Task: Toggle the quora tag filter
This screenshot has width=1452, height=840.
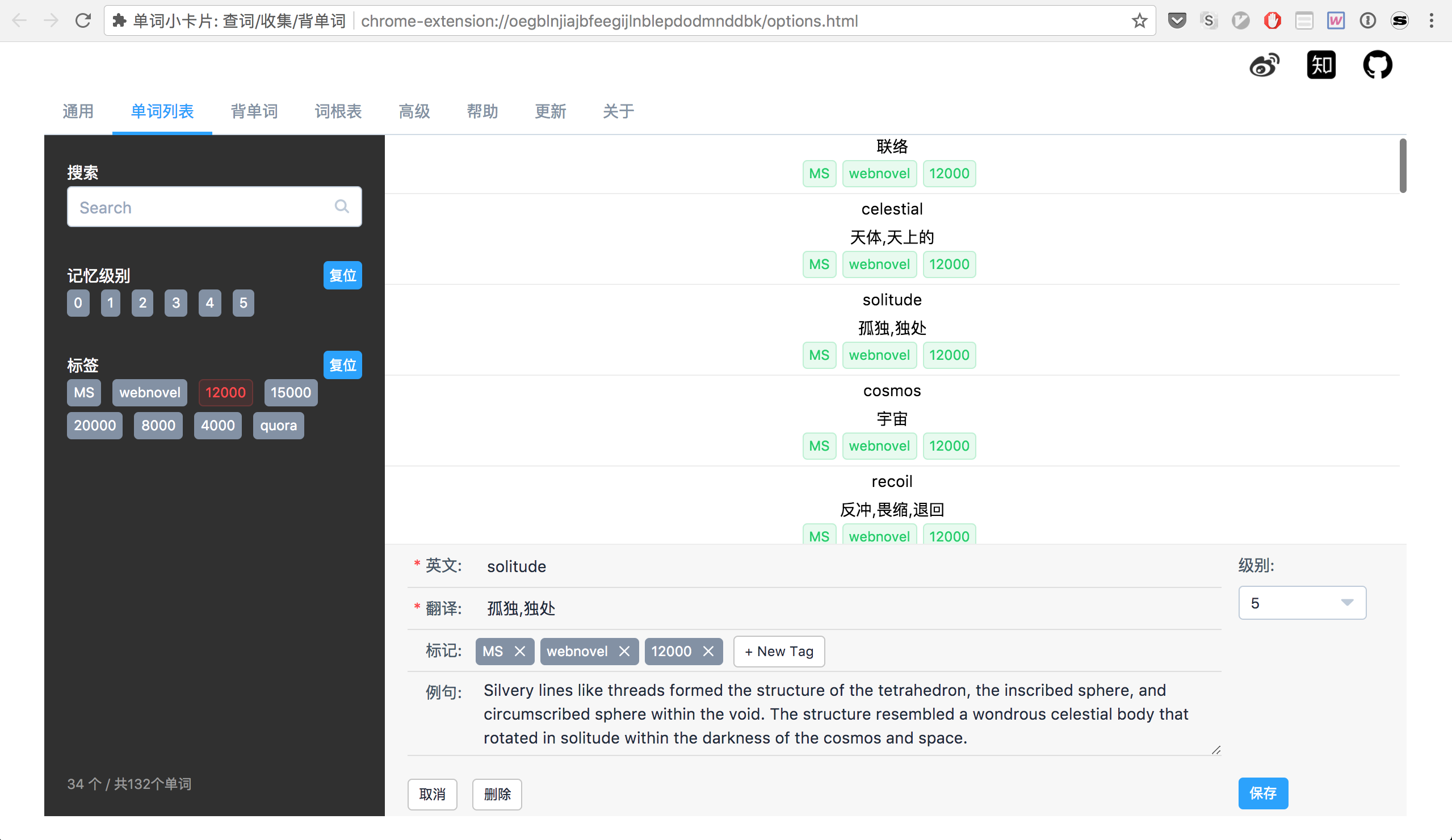Action: [x=278, y=426]
